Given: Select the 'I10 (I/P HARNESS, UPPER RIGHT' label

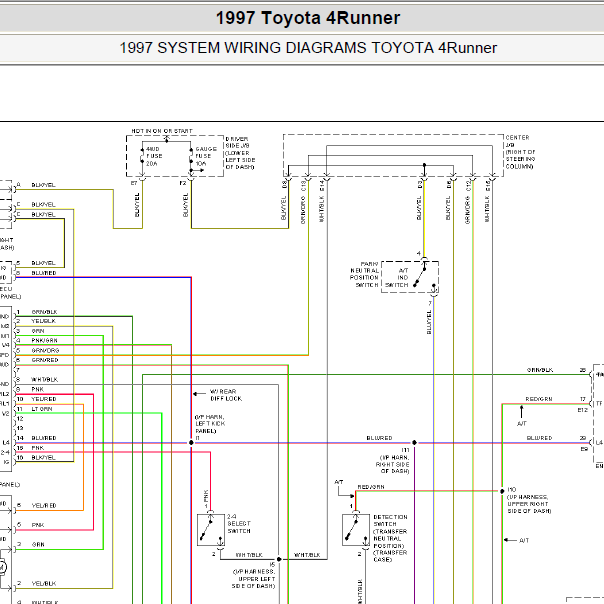Looking at the screenshot, I should [529, 500].
